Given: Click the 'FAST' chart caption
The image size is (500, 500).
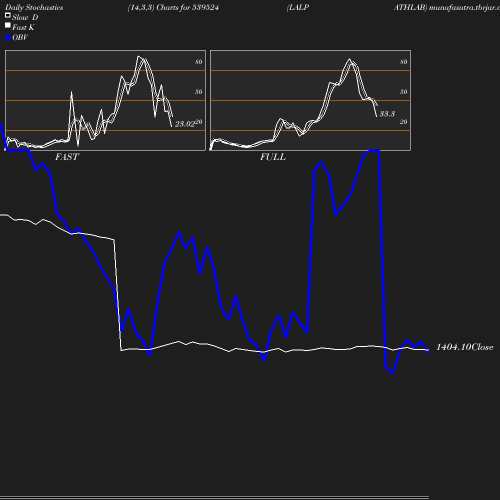Looking at the screenshot, I should 67,157.
